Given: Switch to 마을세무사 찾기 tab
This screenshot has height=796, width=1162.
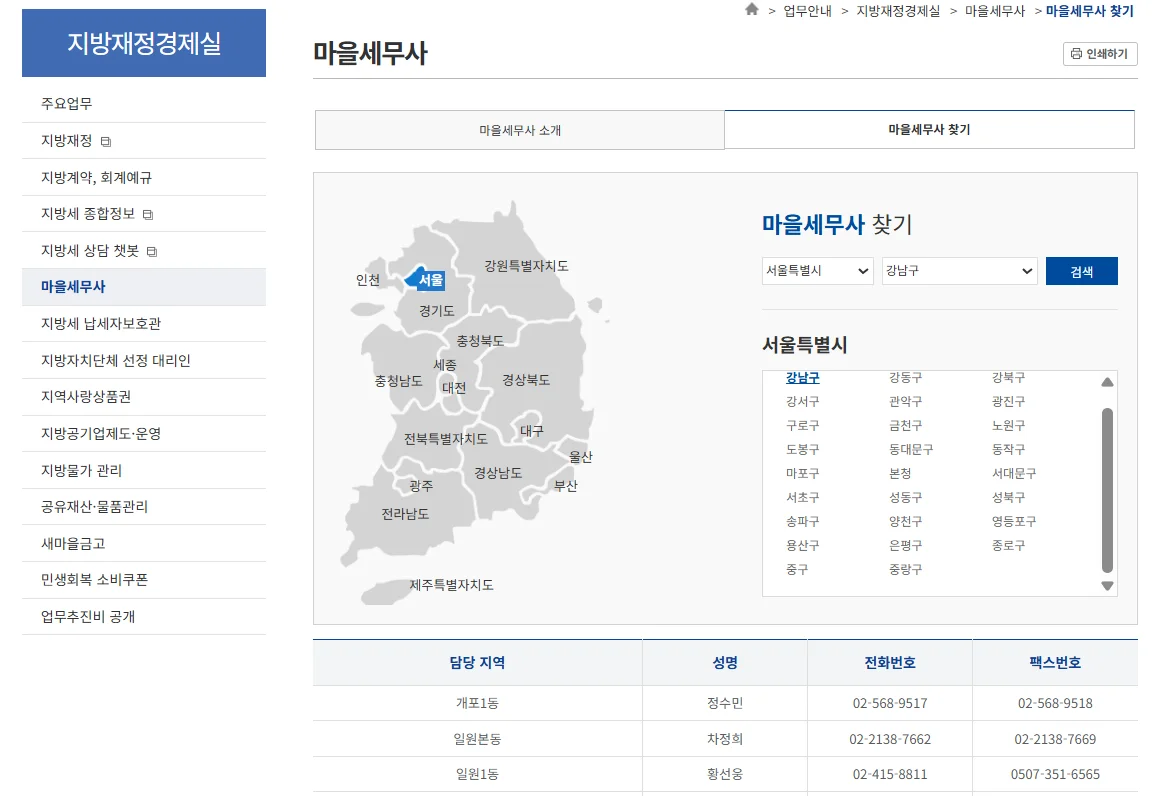Looking at the screenshot, I should coord(929,130).
